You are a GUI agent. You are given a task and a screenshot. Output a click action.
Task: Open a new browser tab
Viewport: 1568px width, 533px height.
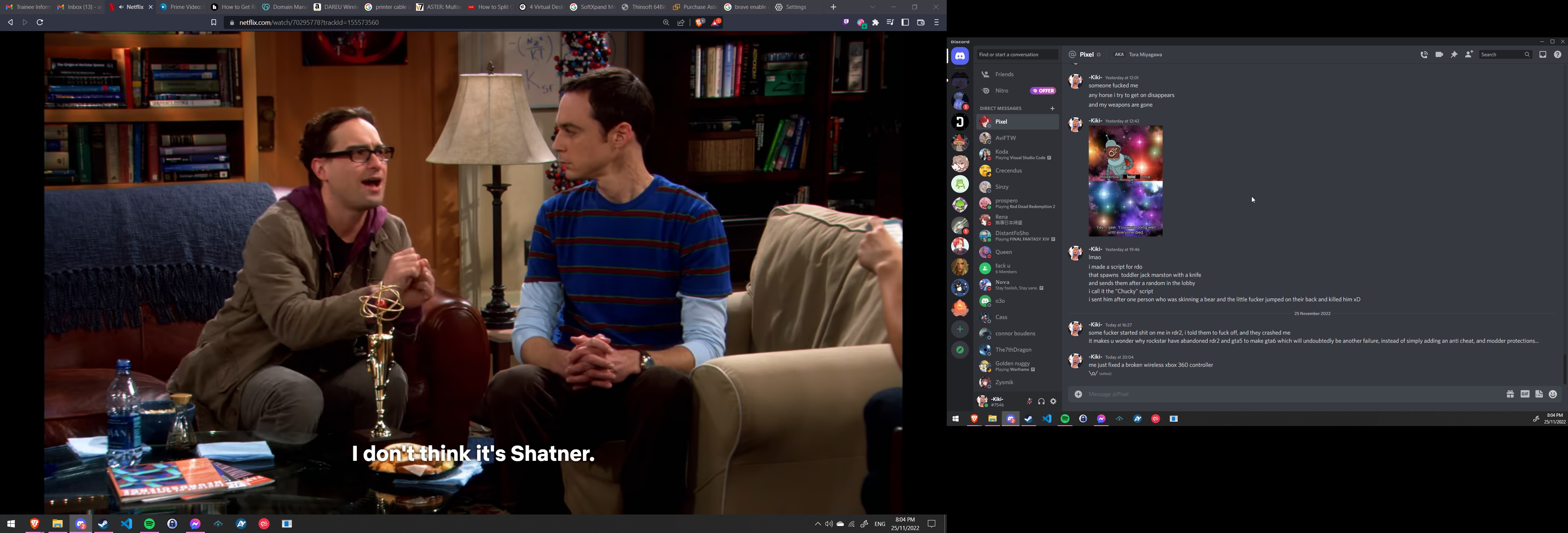click(x=833, y=7)
